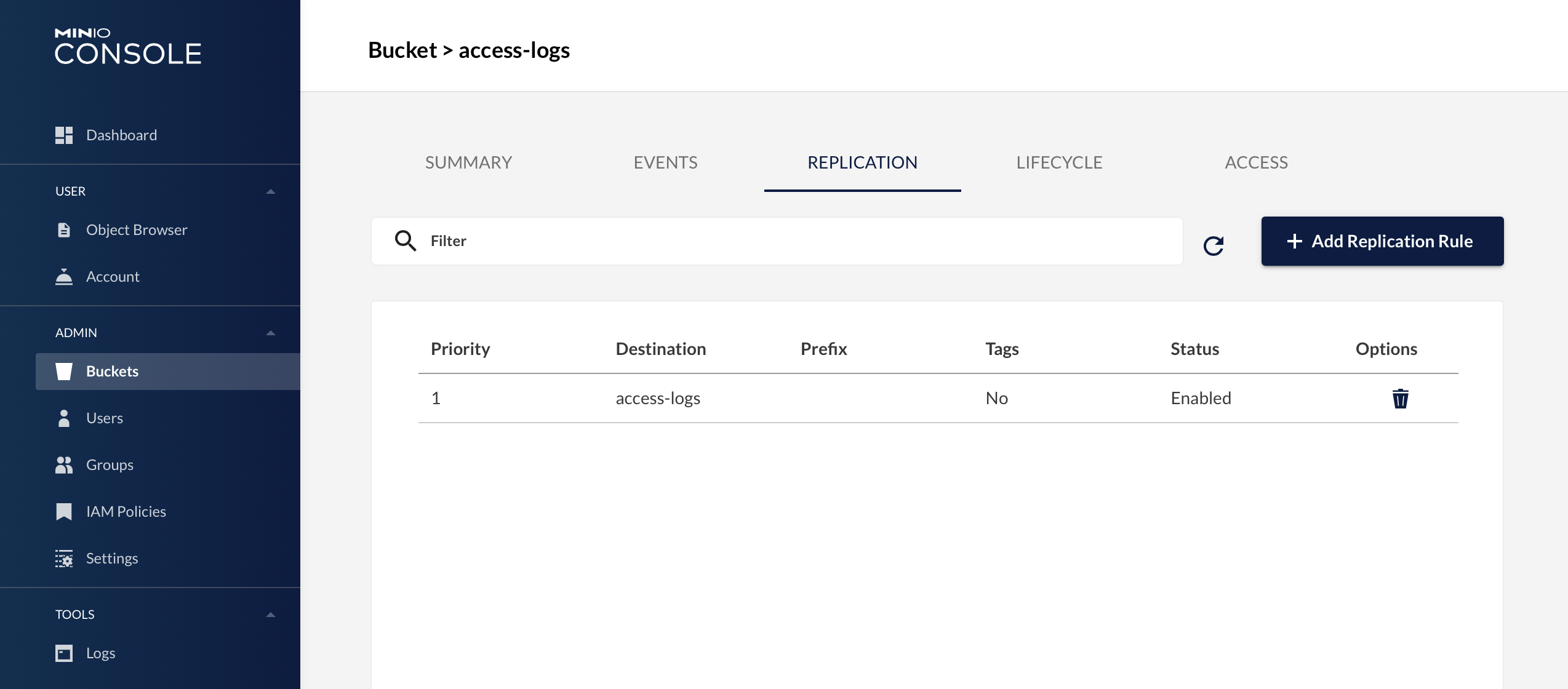Click priority value 1 in table
Screen dimensions: 1568x689
436,399
